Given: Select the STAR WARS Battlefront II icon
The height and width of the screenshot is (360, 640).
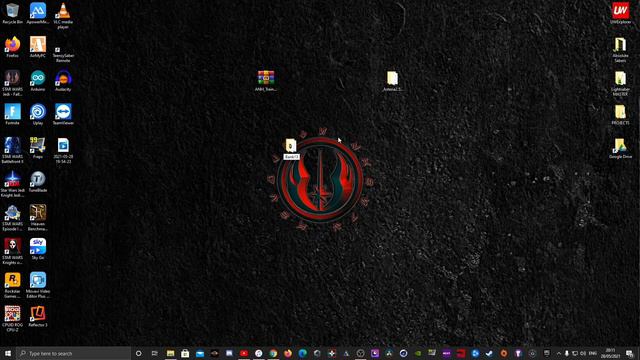Looking at the screenshot, I should (12, 151).
